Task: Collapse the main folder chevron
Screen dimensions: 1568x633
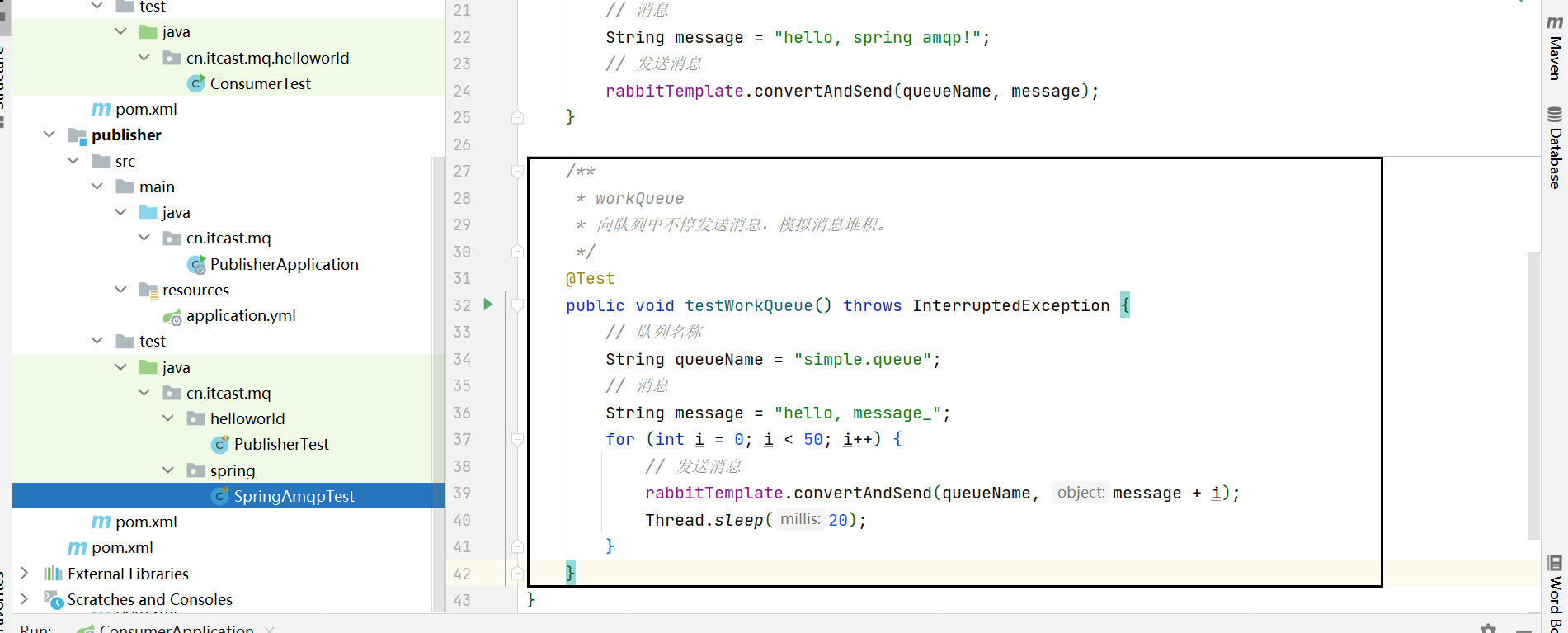Action: pyautogui.click(x=97, y=187)
